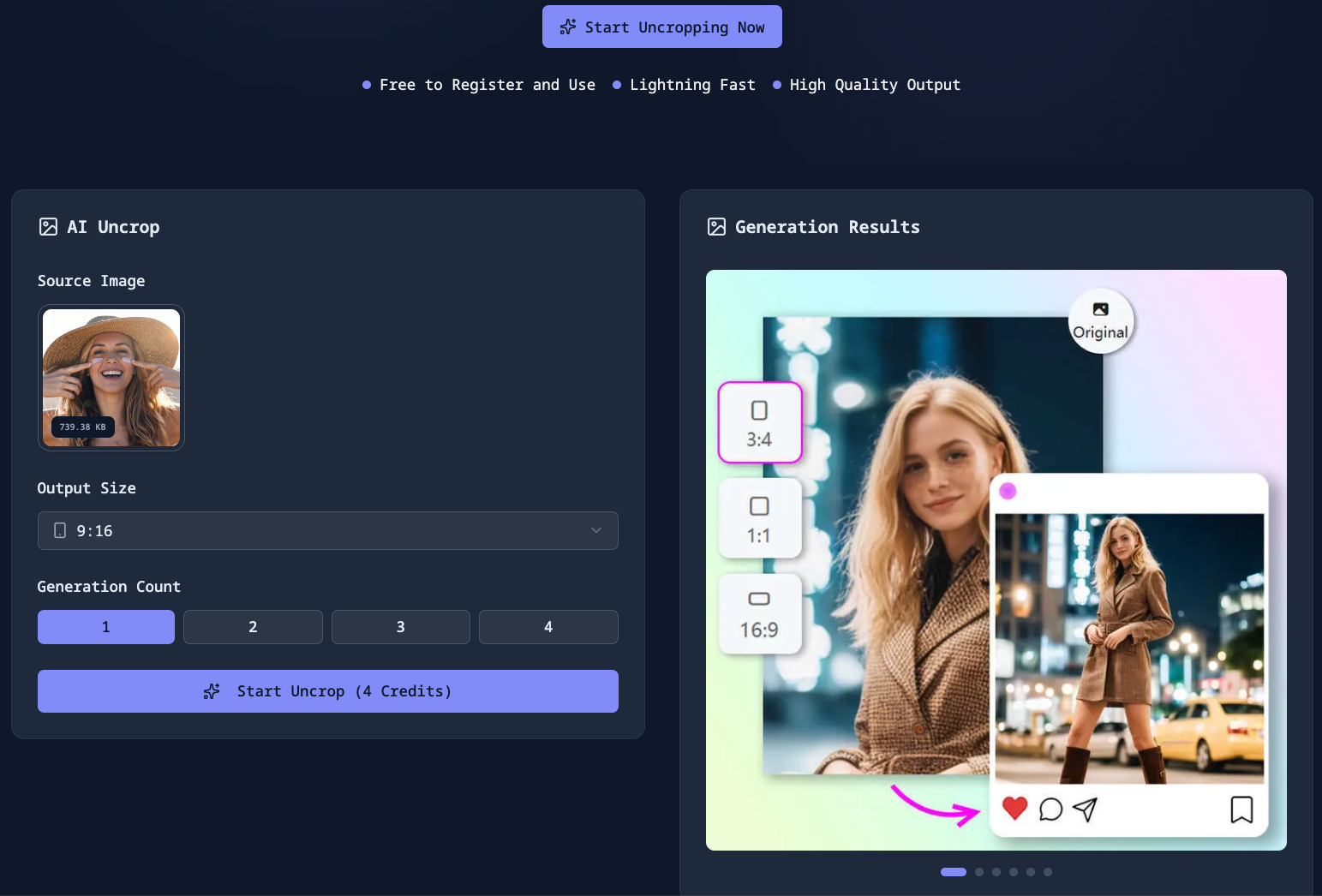Click the Output Size dropdown chevron arrow
The image size is (1322, 896).
click(596, 531)
